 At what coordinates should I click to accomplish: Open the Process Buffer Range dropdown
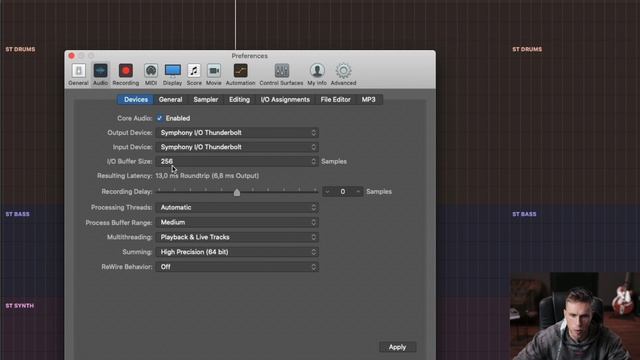coord(237,222)
